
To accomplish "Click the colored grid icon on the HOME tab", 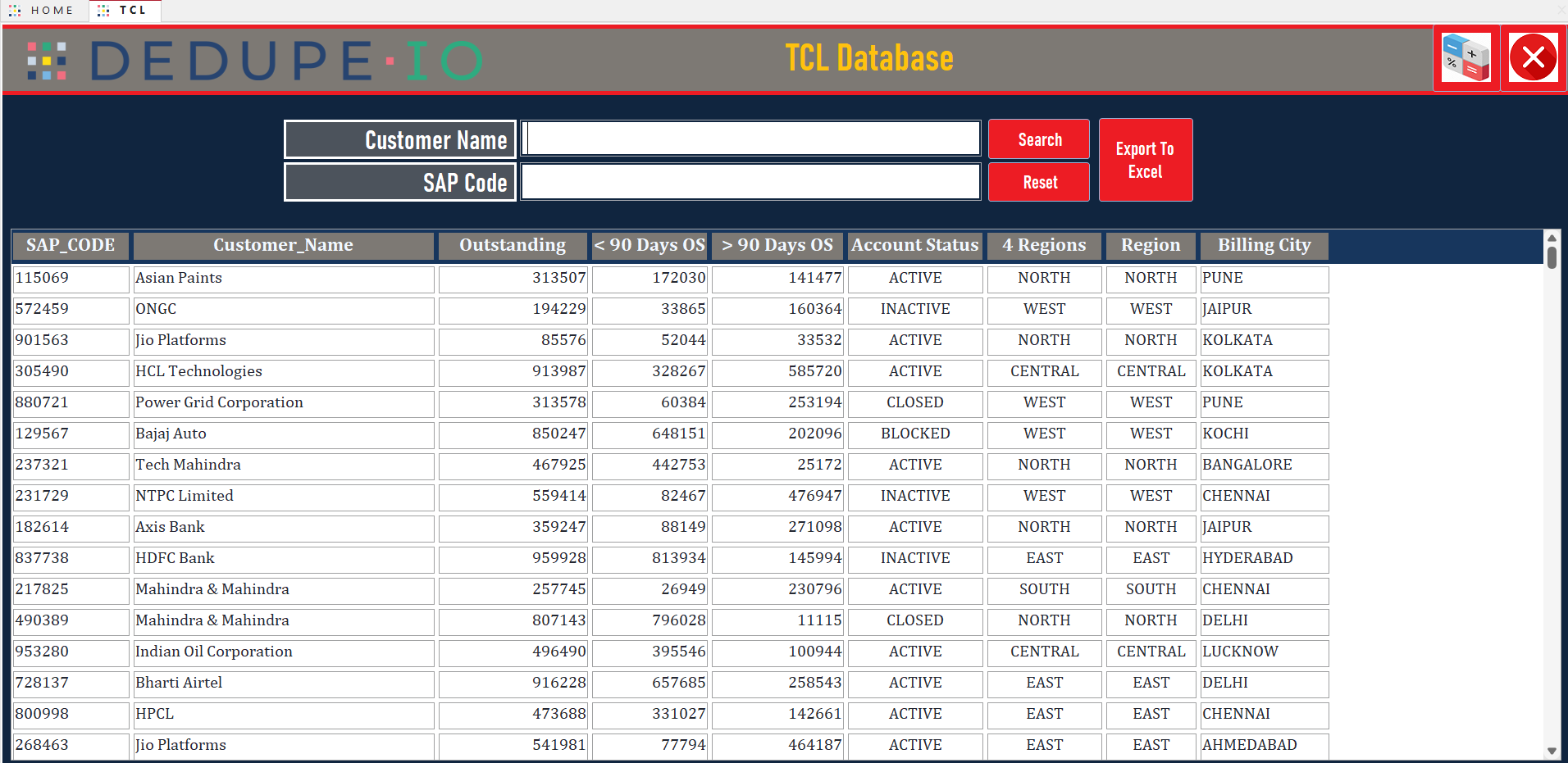I will (x=13, y=10).
